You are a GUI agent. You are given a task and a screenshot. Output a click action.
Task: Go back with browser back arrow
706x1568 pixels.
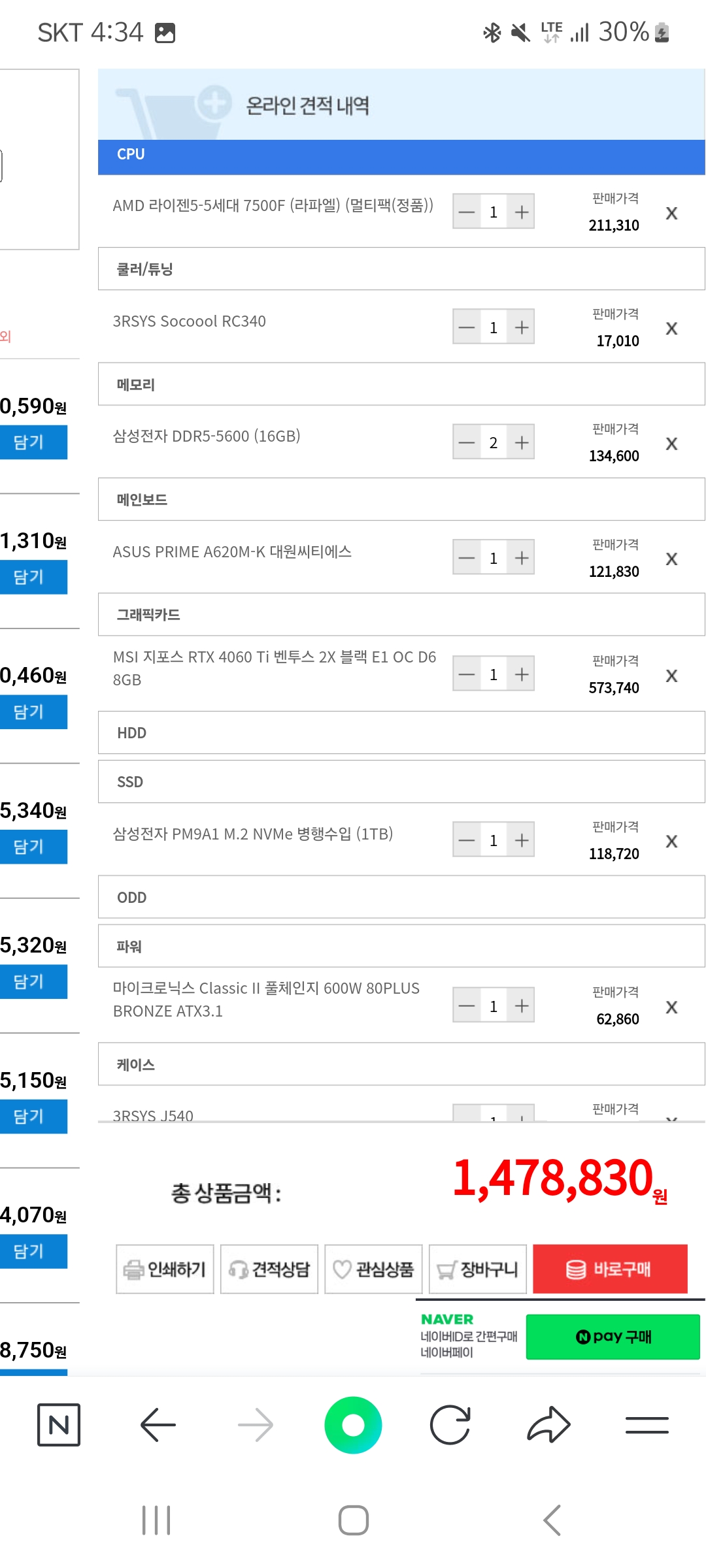(x=158, y=1424)
